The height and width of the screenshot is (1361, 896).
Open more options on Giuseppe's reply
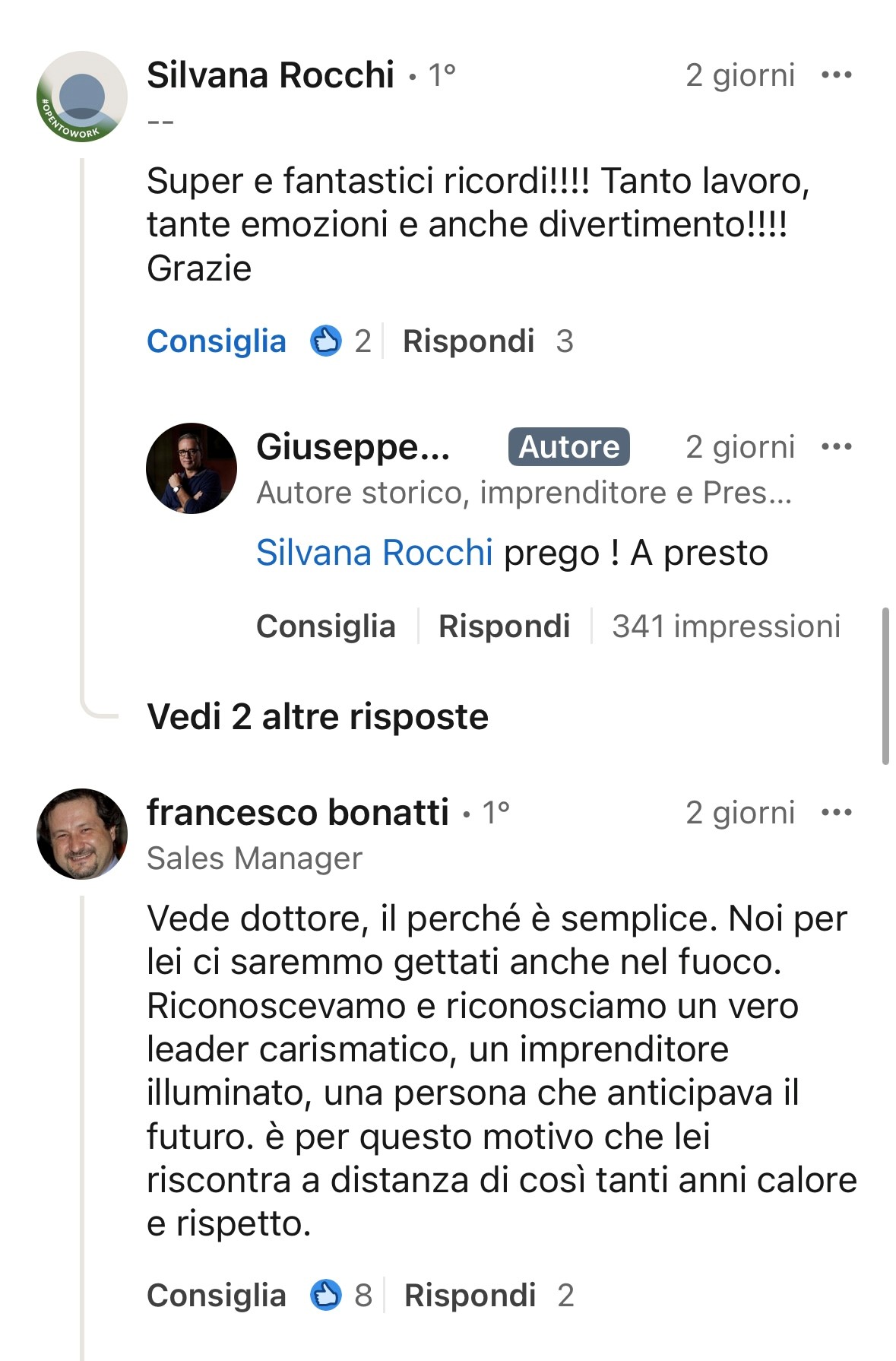836,447
